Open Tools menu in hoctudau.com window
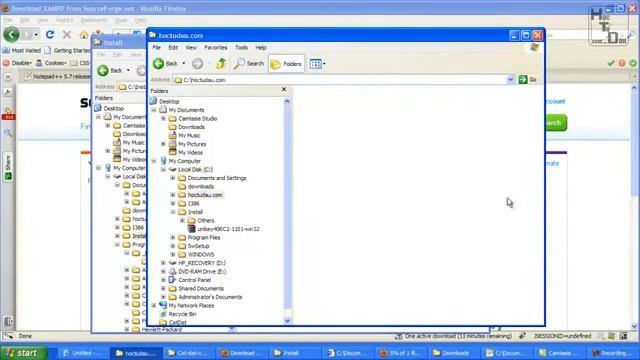The height and width of the screenshot is (360, 640). pyautogui.click(x=241, y=48)
